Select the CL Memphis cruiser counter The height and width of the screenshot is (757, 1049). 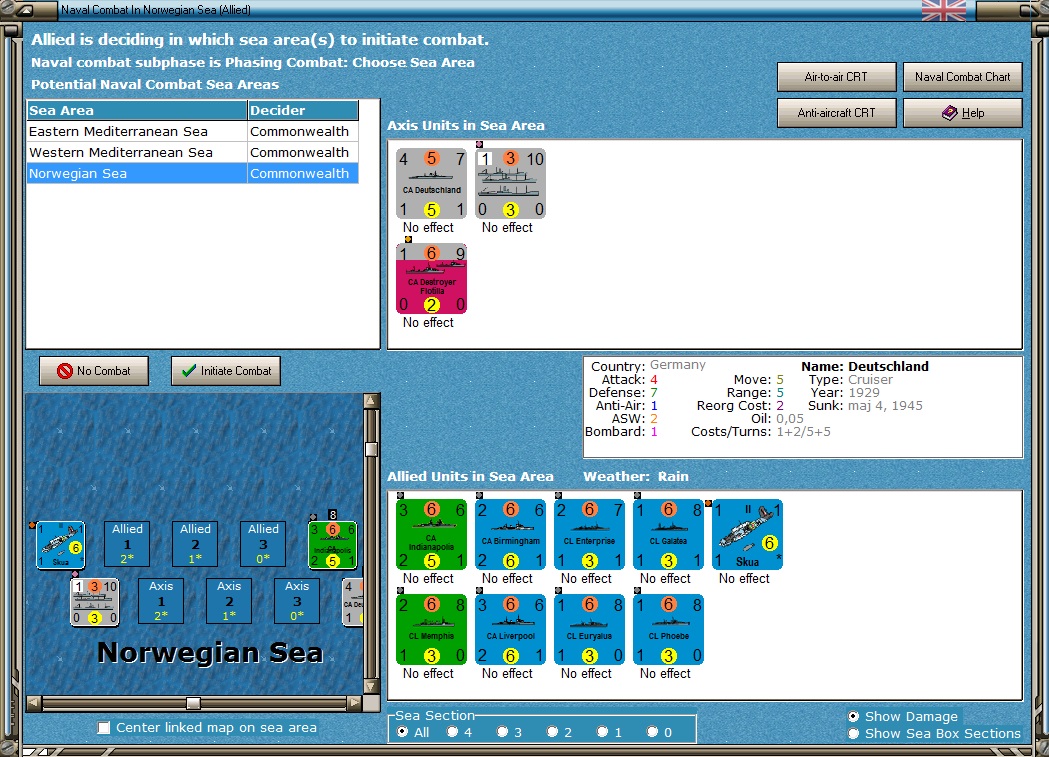point(432,630)
